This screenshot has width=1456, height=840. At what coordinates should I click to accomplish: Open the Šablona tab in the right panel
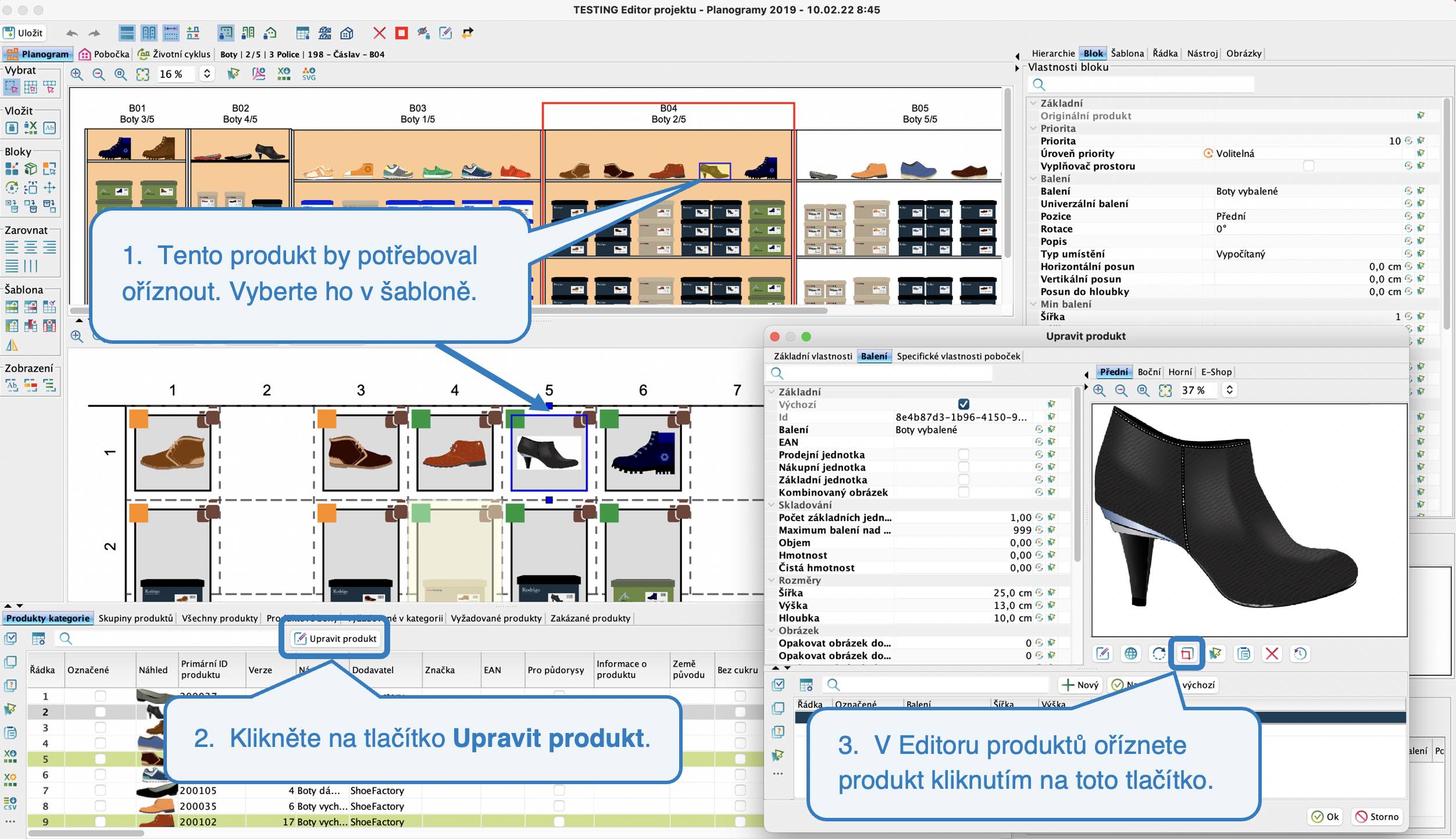[x=1127, y=54]
